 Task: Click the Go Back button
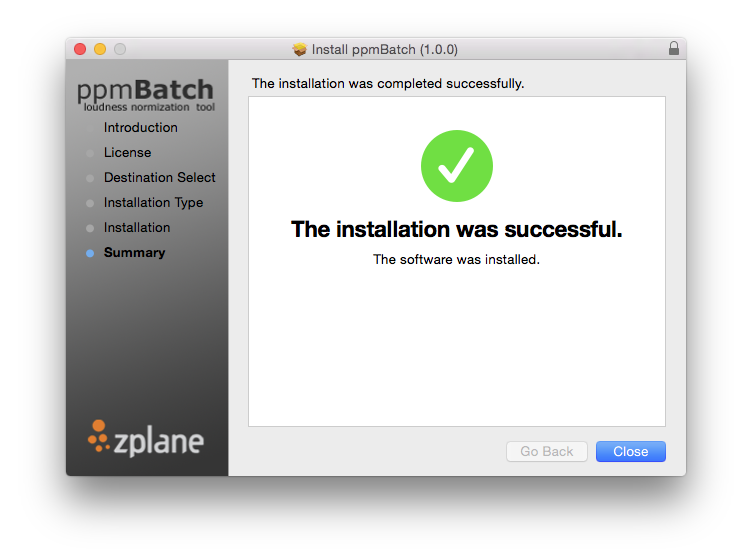coord(547,452)
